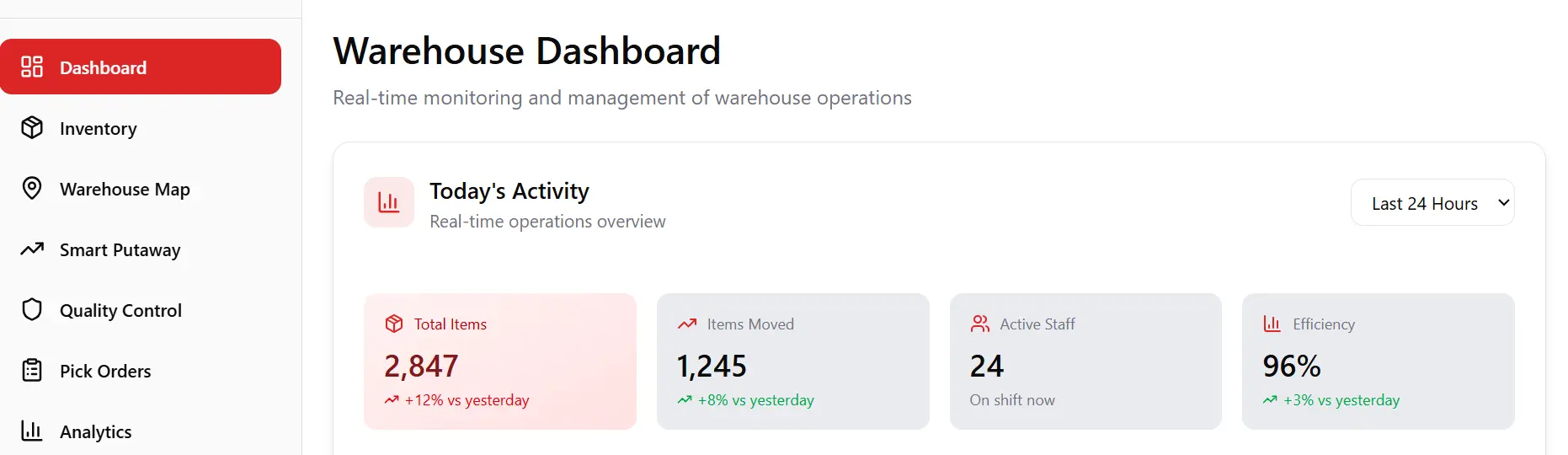1568x455 pixels.
Task: Click the arrow beside +8% vs yesterday
Action: tap(685, 400)
